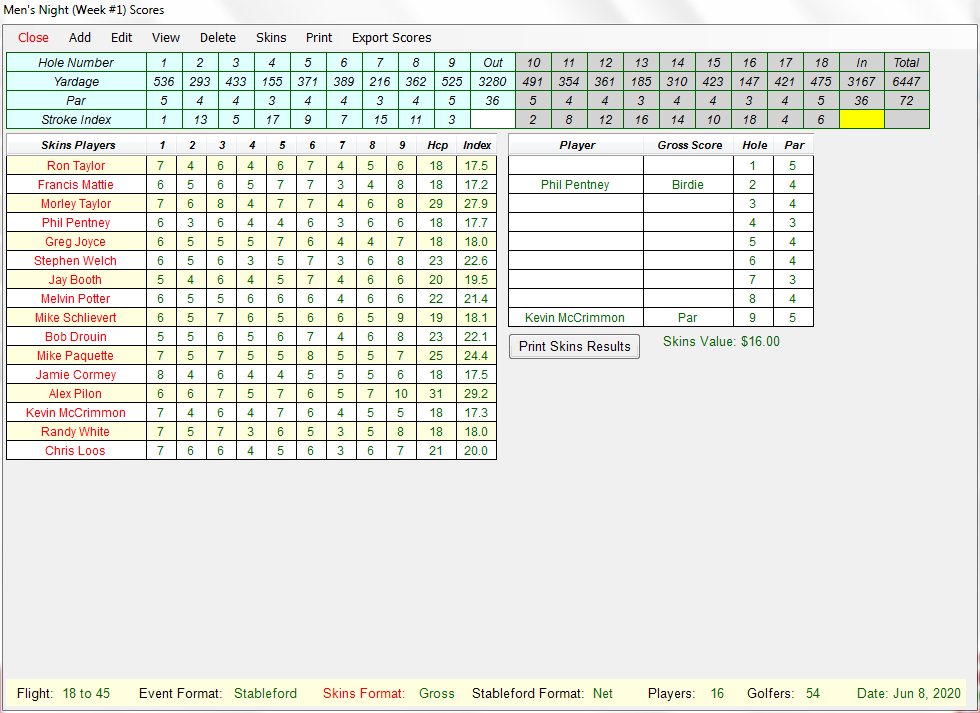Click the Event Format value Stableford

coord(266,693)
